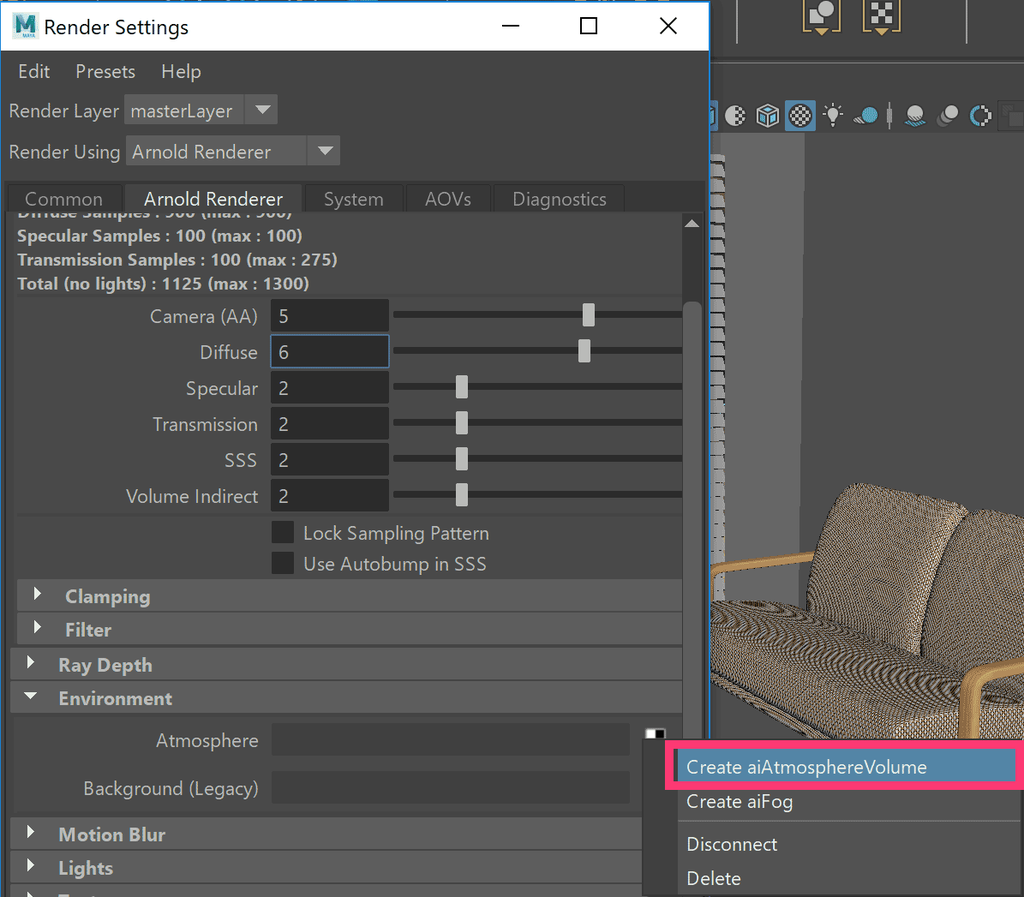Click the shapes preset icon in the Maya shelf
This screenshot has height=897, width=1024.
822,16
